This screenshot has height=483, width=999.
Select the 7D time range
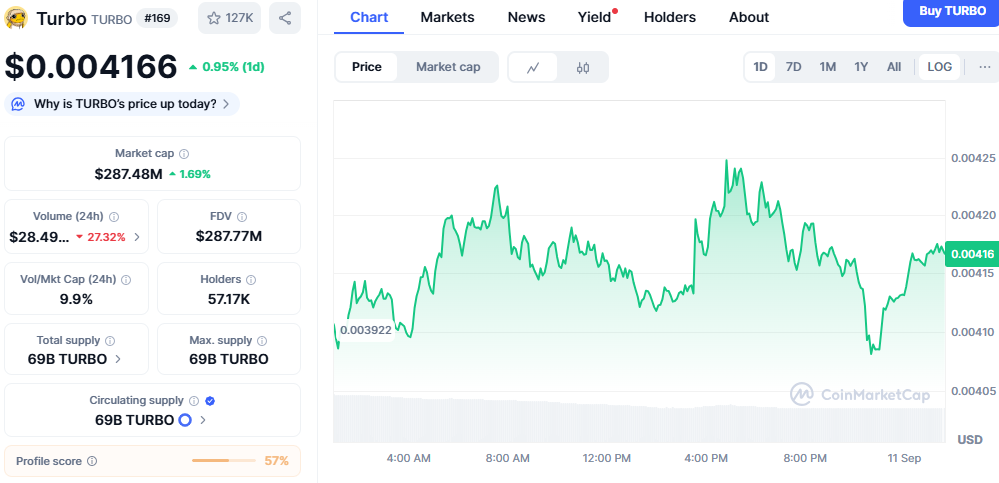pos(793,67)
